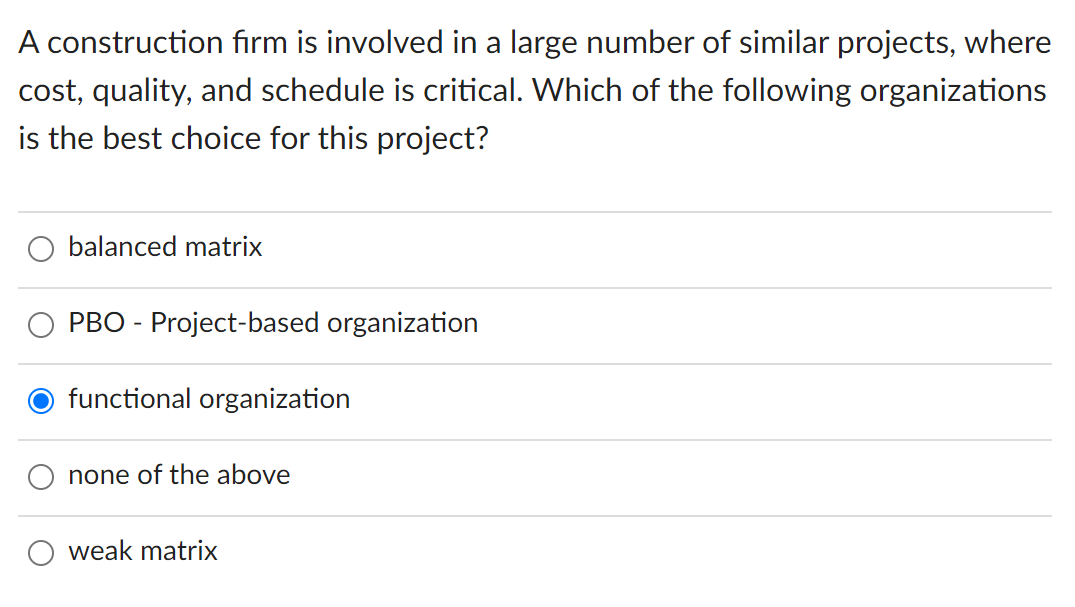Click the PBO answer text label

(272, 324)
